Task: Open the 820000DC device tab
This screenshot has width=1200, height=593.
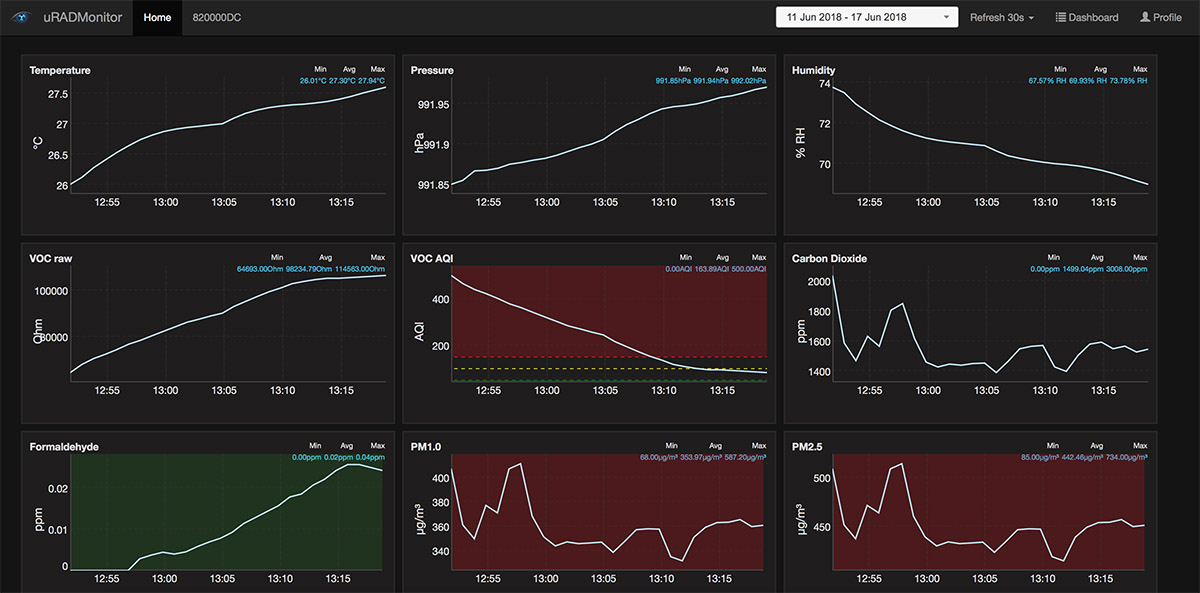Action: point(216,17)
